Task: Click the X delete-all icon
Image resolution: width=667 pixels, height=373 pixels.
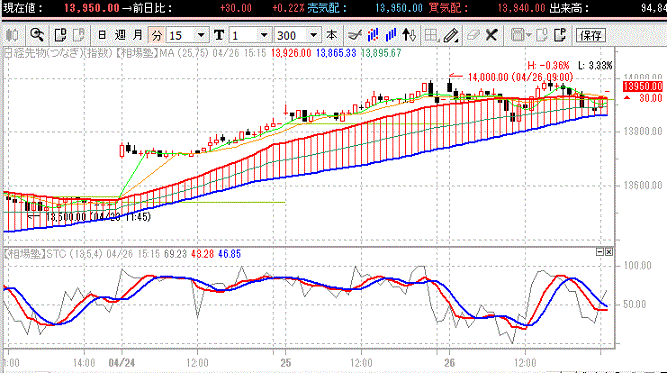Action: [x=491, y=35]
